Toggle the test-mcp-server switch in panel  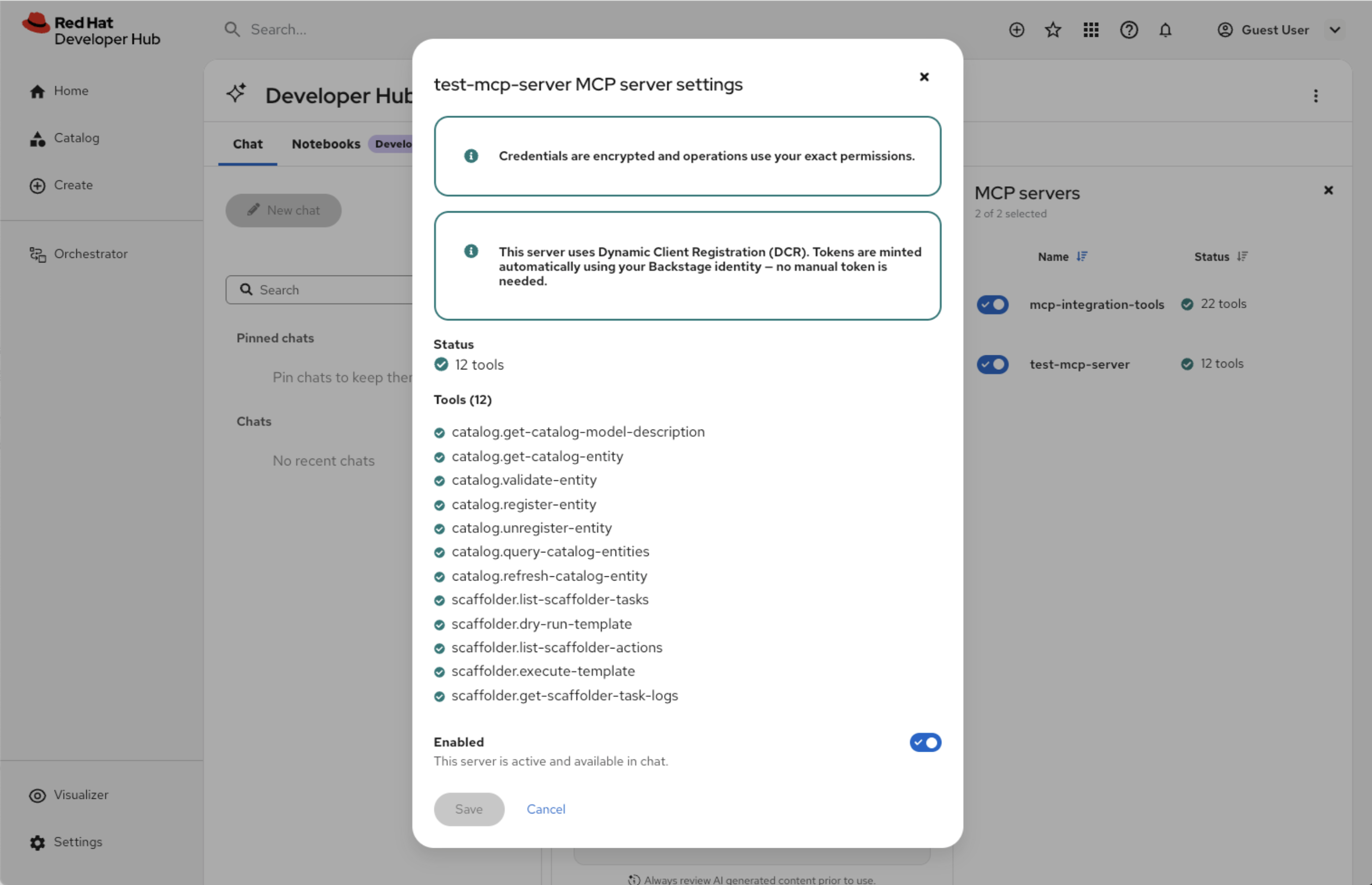[x=993, y=364]
